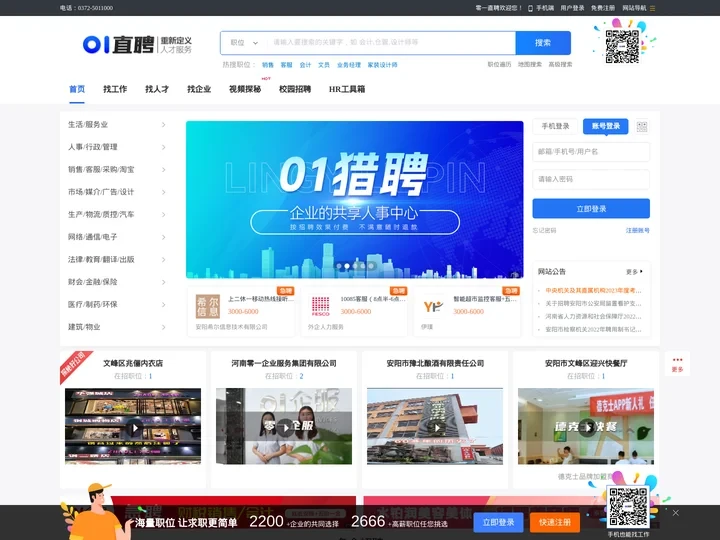The width and height of the screenshot is (720, 540).
Task: Expand the 建筑/物业 category
Action: [163, 327]
